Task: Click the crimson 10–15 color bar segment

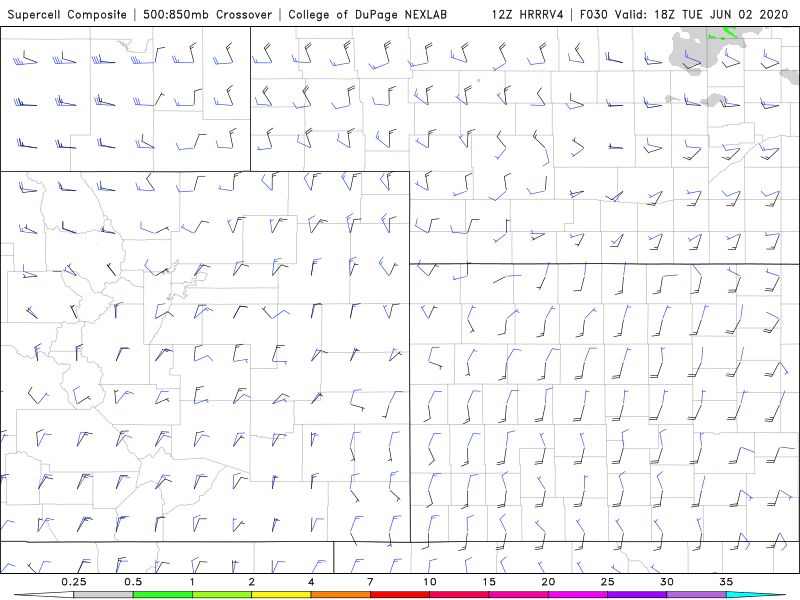Action: tap(459, 595)
